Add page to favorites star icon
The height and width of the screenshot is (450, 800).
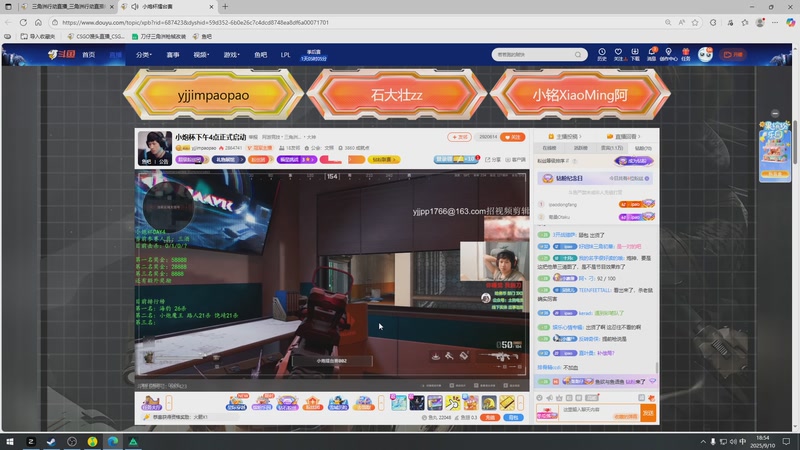tap(695, 22)
